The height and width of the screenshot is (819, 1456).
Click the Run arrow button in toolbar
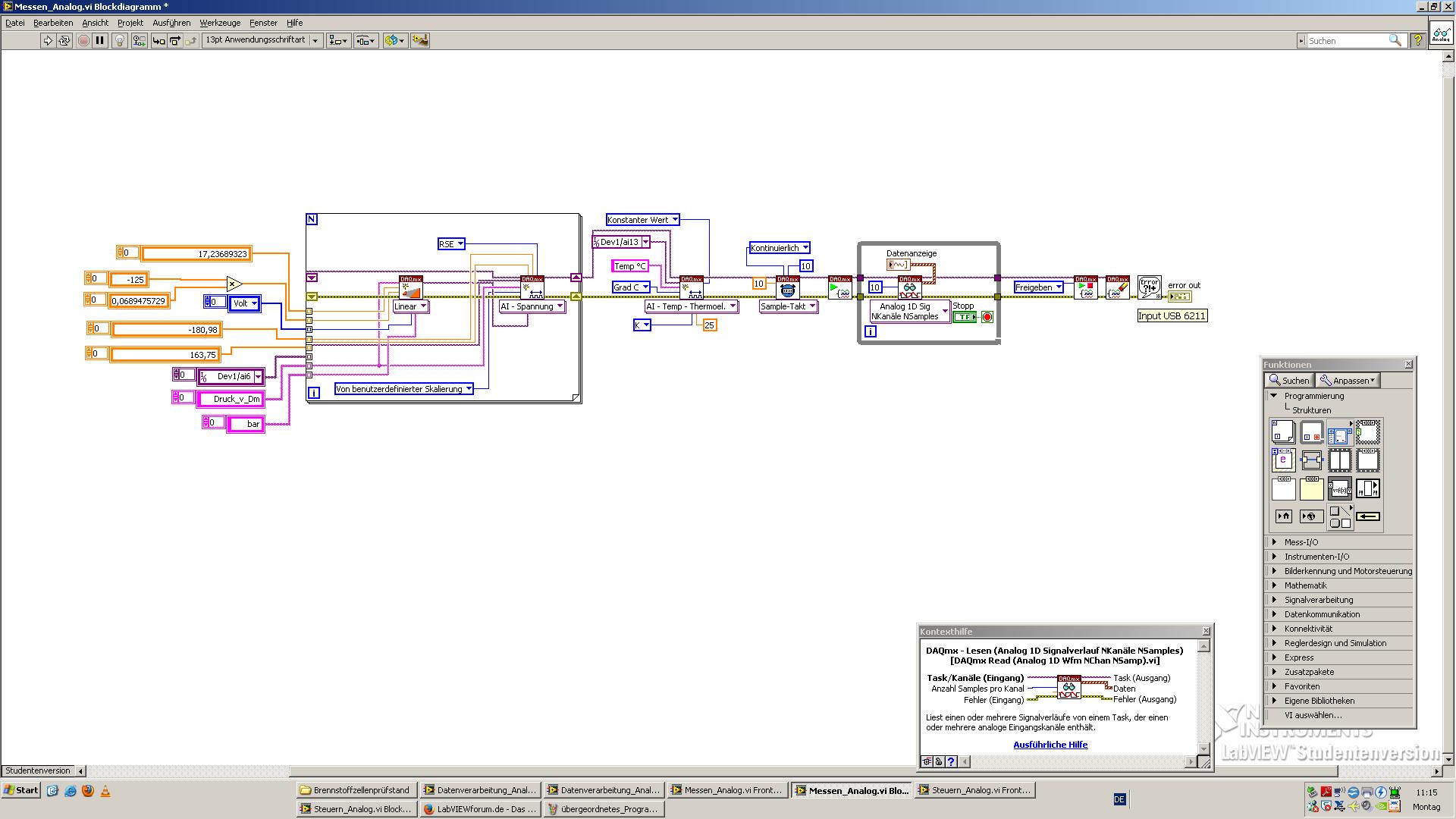48,41
